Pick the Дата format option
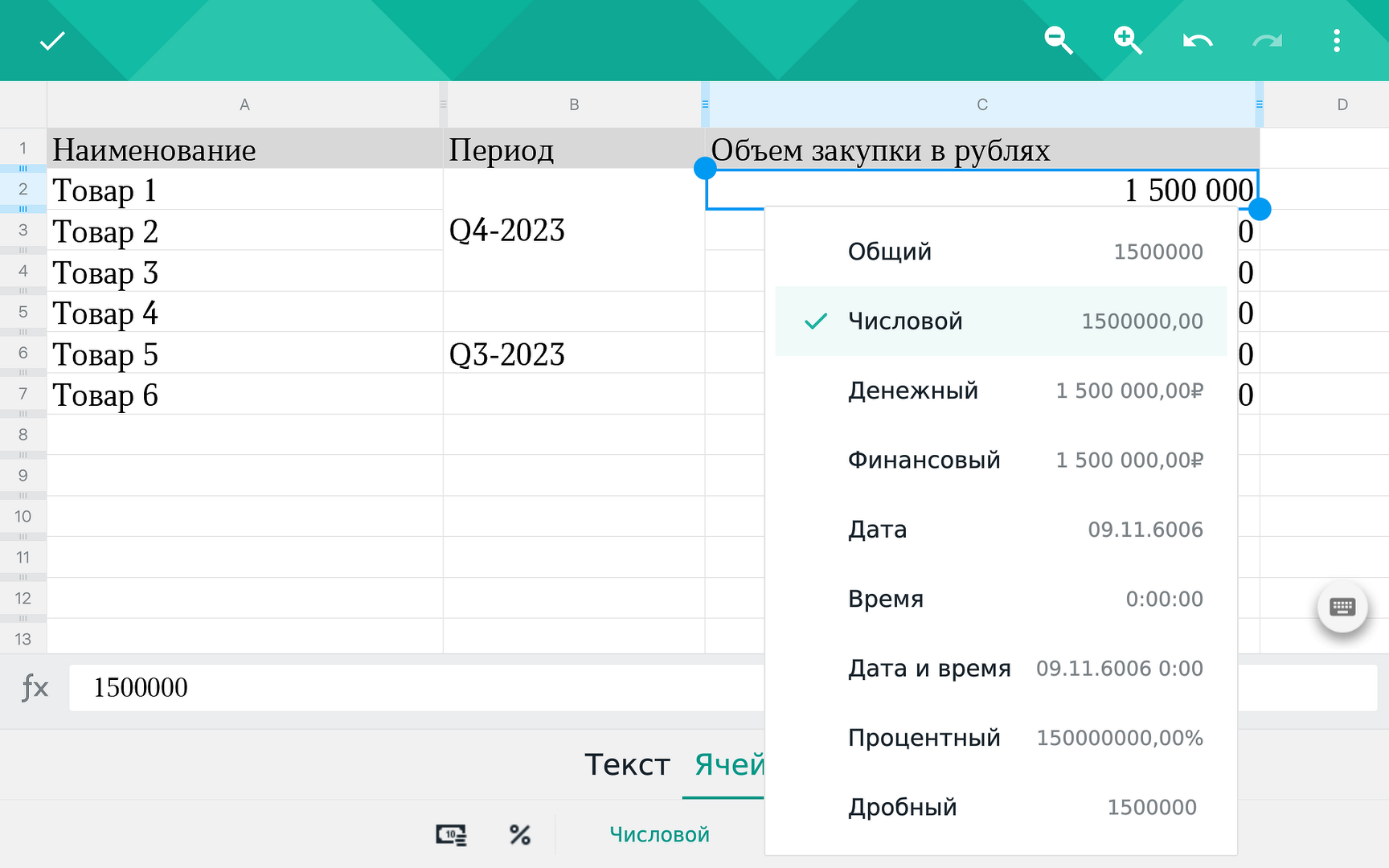Screen dimensions: 1389x868 pos(1001,530)
